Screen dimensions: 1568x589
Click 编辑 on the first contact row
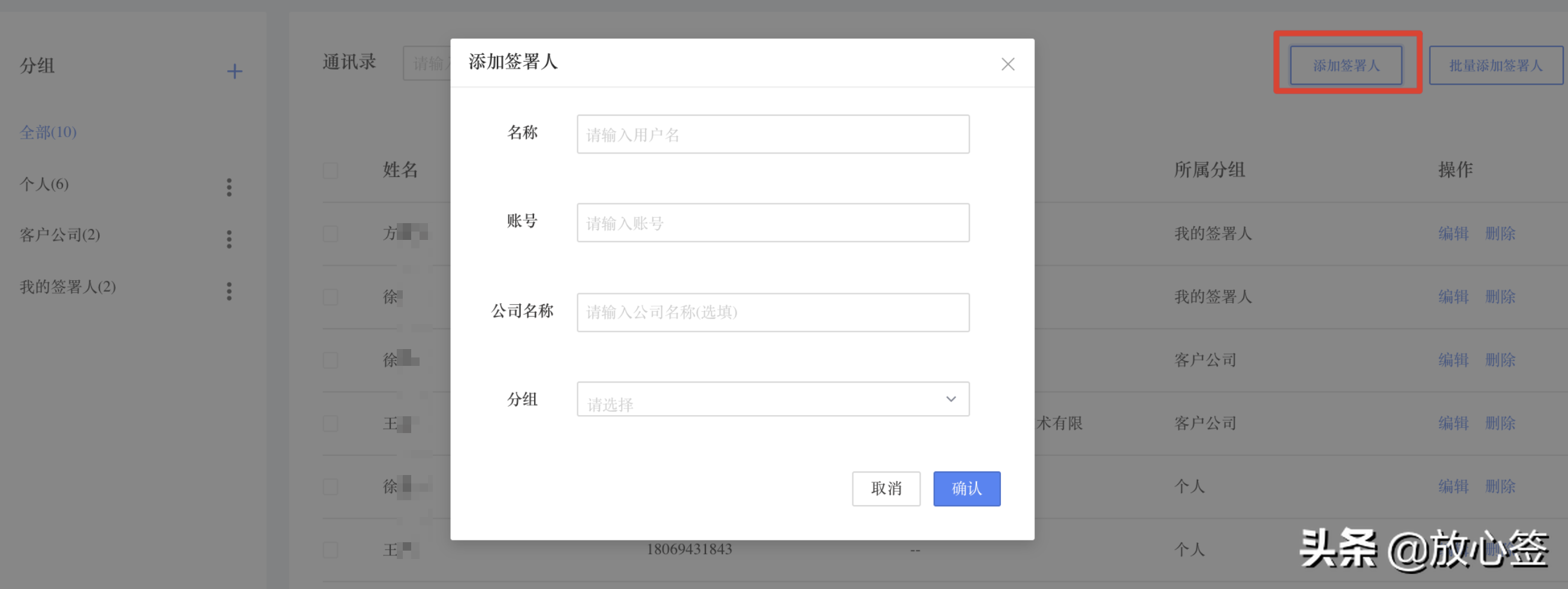(1454, 233)
